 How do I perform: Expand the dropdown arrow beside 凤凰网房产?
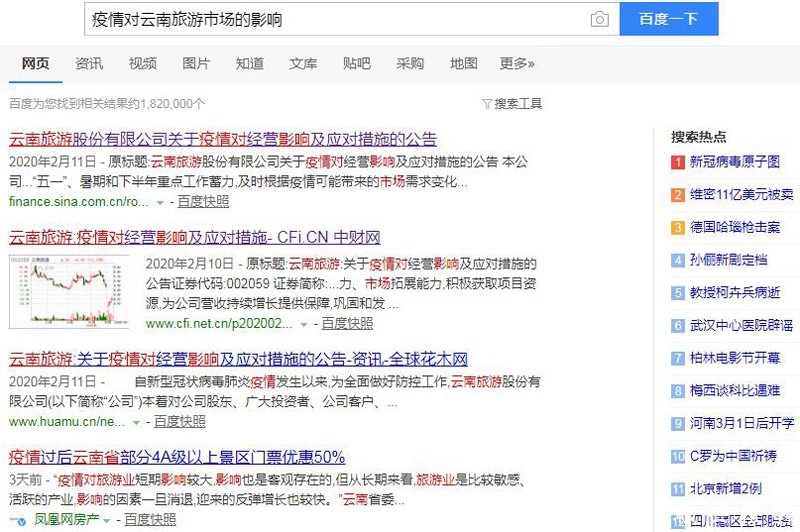(107, 521)
